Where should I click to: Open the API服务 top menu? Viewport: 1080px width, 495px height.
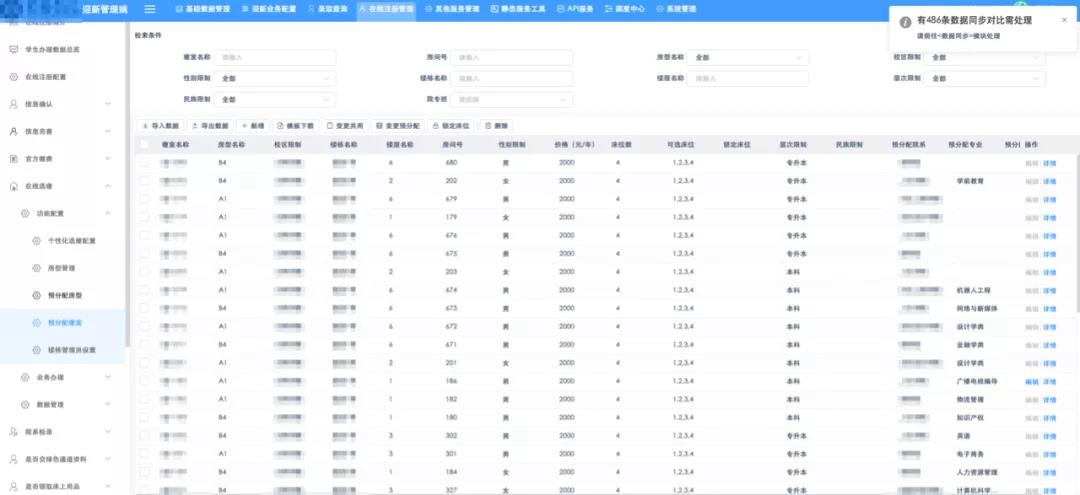click(x=575, y=10)
